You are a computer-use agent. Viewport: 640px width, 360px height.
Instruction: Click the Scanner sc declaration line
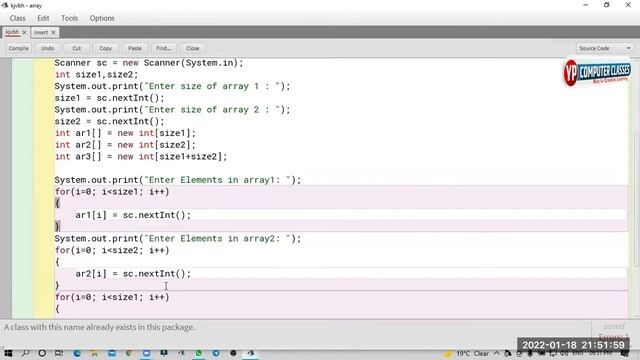click(149, 63)
